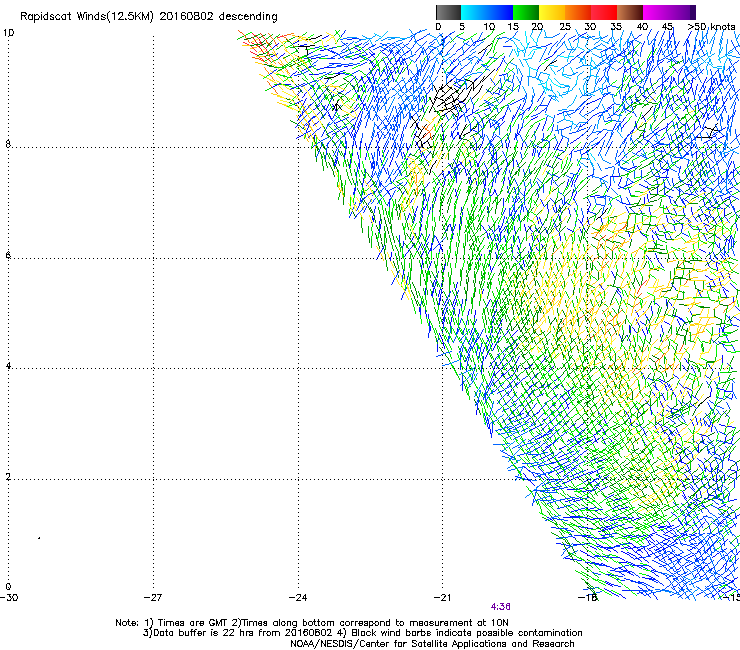The image size is (740, 650).
Task: Click the '15' label under the color bar
Action: click(x=513, y=27)
